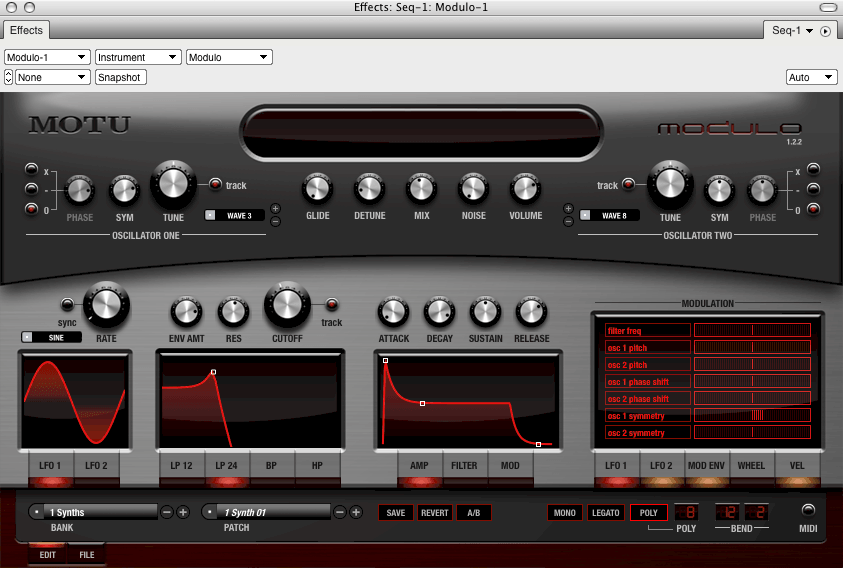The image size is (843, 568).
Task: Click the MIX knob
Action: [x=422, y=189]
